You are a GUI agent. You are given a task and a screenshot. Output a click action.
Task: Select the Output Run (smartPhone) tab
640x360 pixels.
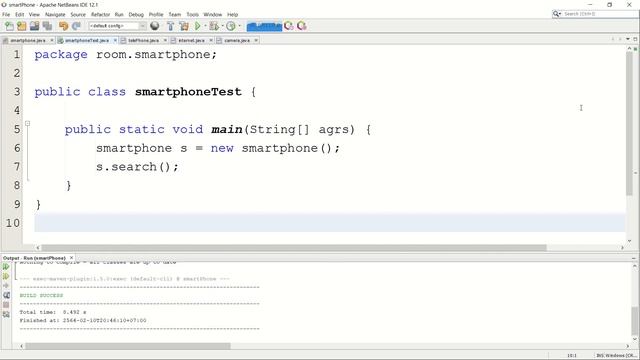tap(34, 258)
